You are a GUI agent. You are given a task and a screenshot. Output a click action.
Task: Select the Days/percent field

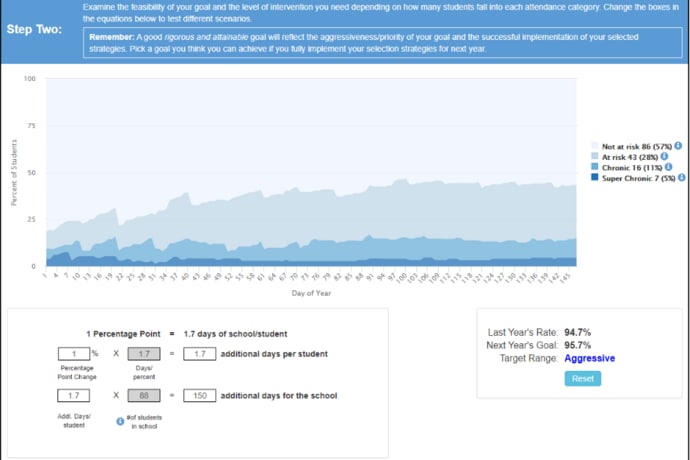tap(143, 354)
